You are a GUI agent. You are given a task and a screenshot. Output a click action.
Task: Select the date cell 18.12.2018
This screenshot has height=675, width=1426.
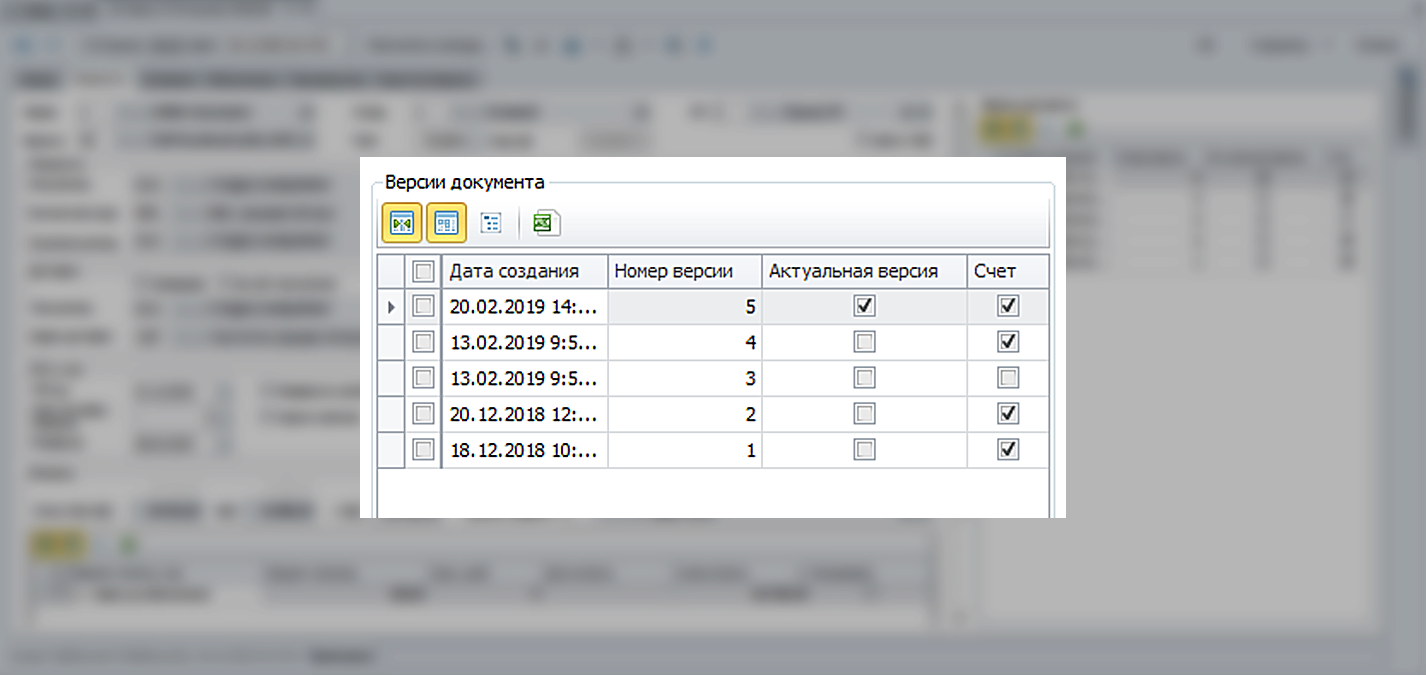coord(524,450)
